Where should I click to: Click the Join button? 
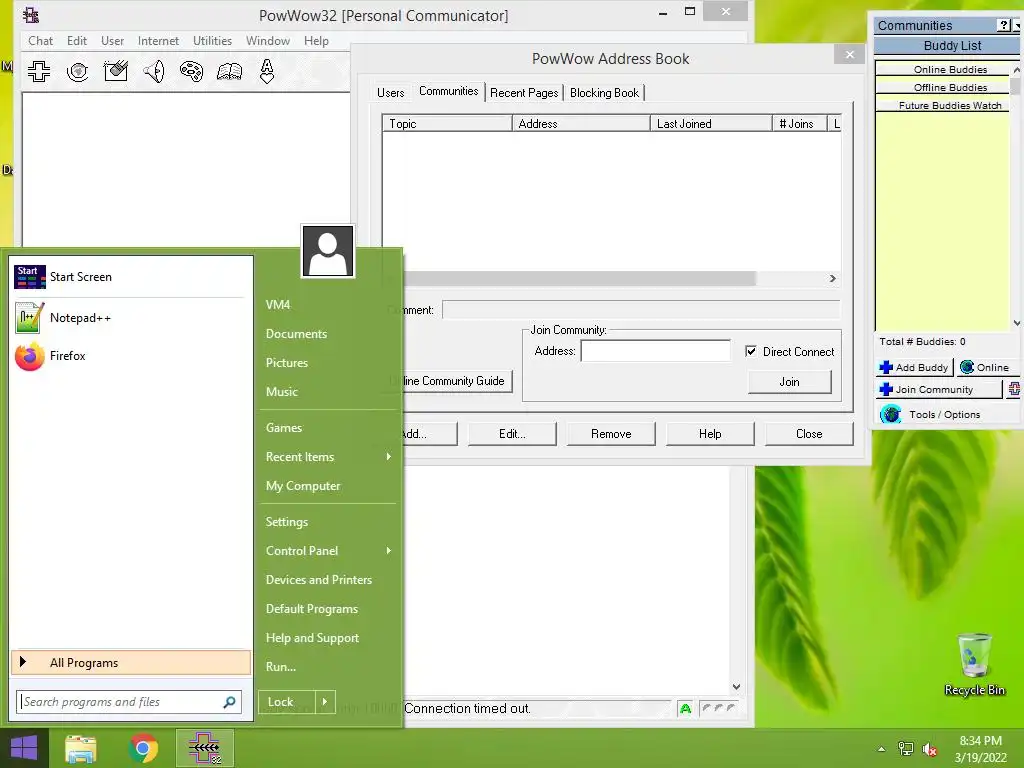790,382
